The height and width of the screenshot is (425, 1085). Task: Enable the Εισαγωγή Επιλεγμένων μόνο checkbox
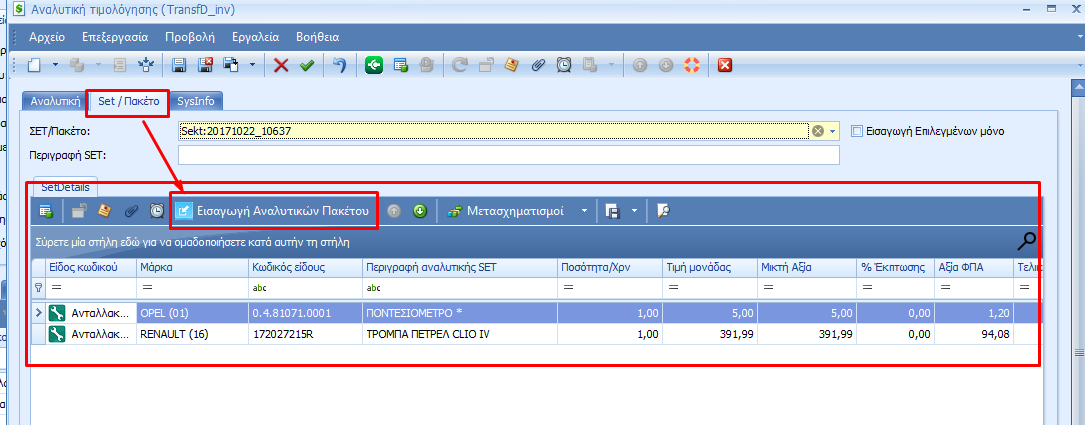856,131
